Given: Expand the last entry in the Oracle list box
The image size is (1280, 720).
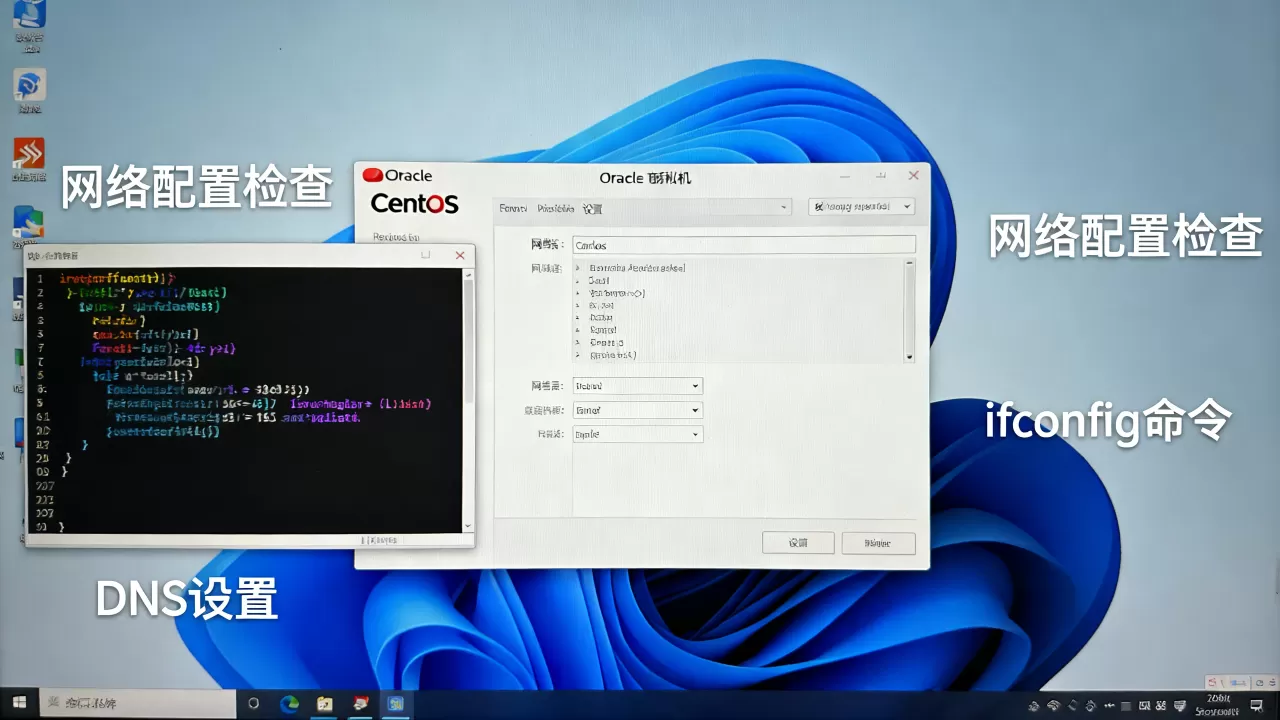Looking at the screenshot, I should tap(578, 355).
